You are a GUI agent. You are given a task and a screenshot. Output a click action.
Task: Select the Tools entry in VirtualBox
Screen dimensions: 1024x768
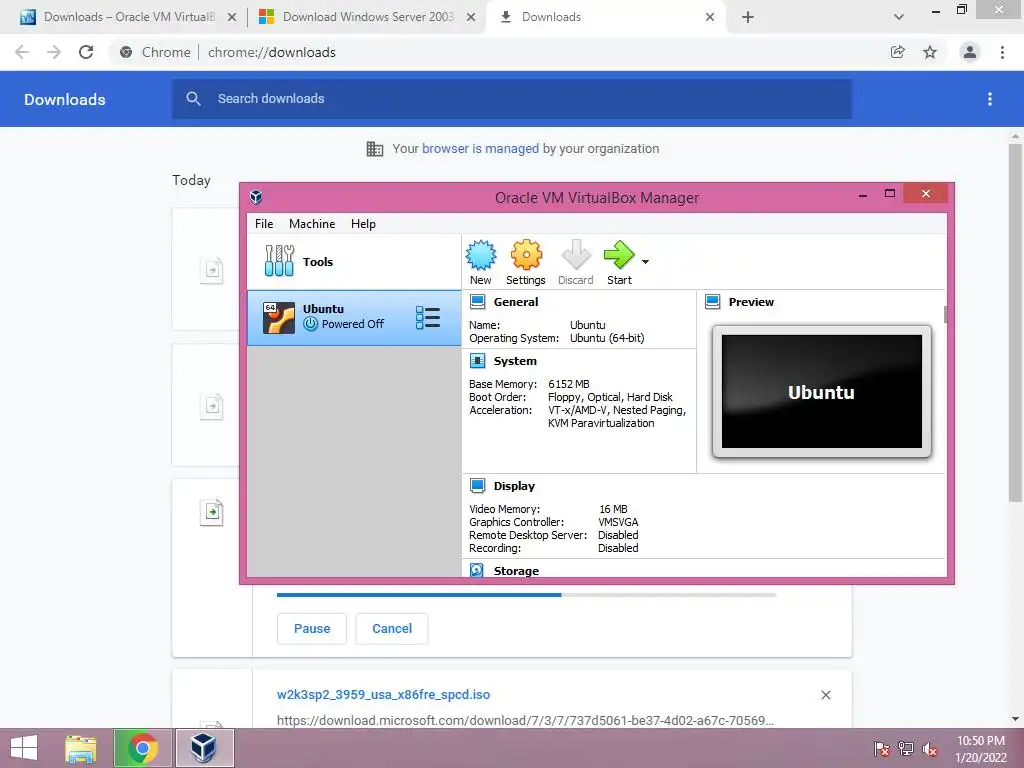pyautogui.click(x=353, y=262)
